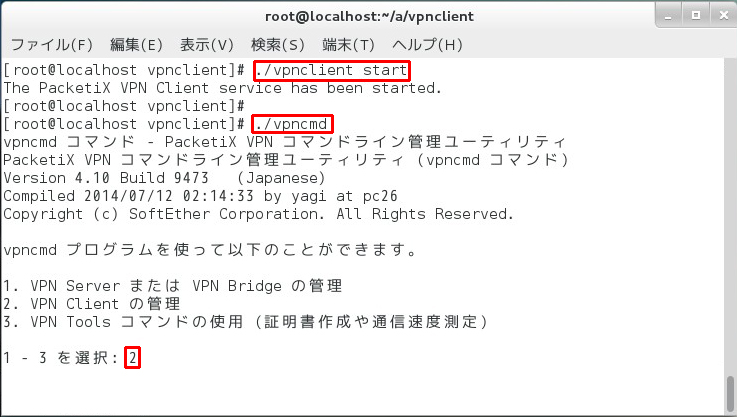Click the highlighted ./vpnclient start command
Screen dimensions: 737x417
331,71
